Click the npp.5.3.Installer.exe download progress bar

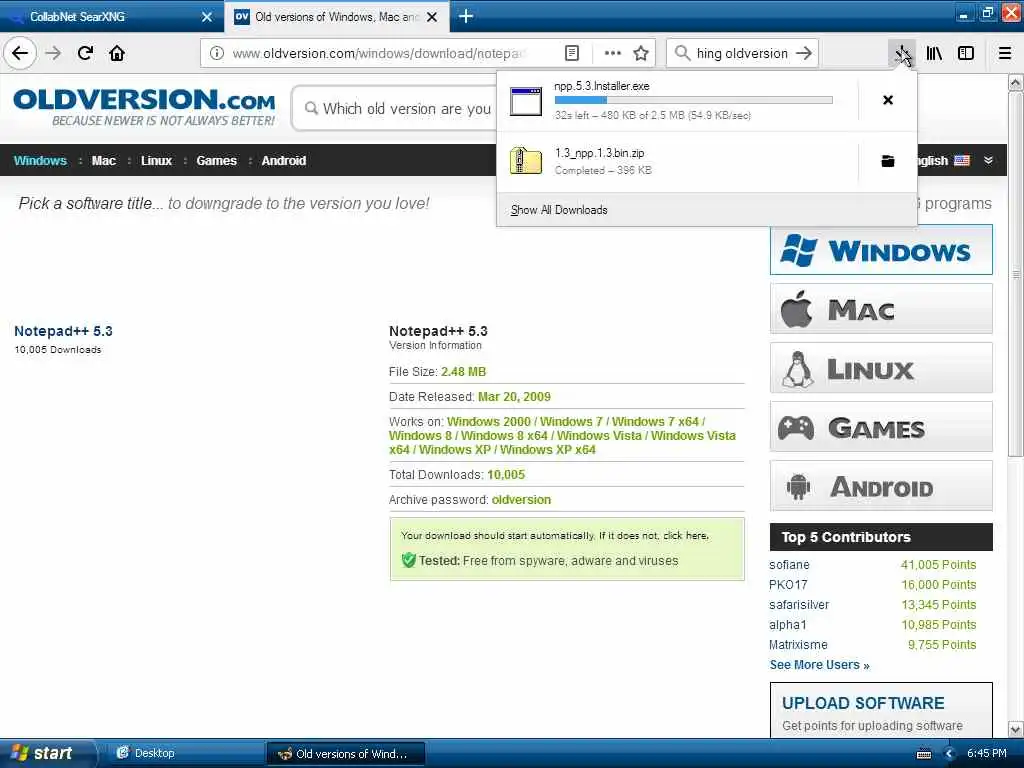pyautogui.click(x=694, y=100)
